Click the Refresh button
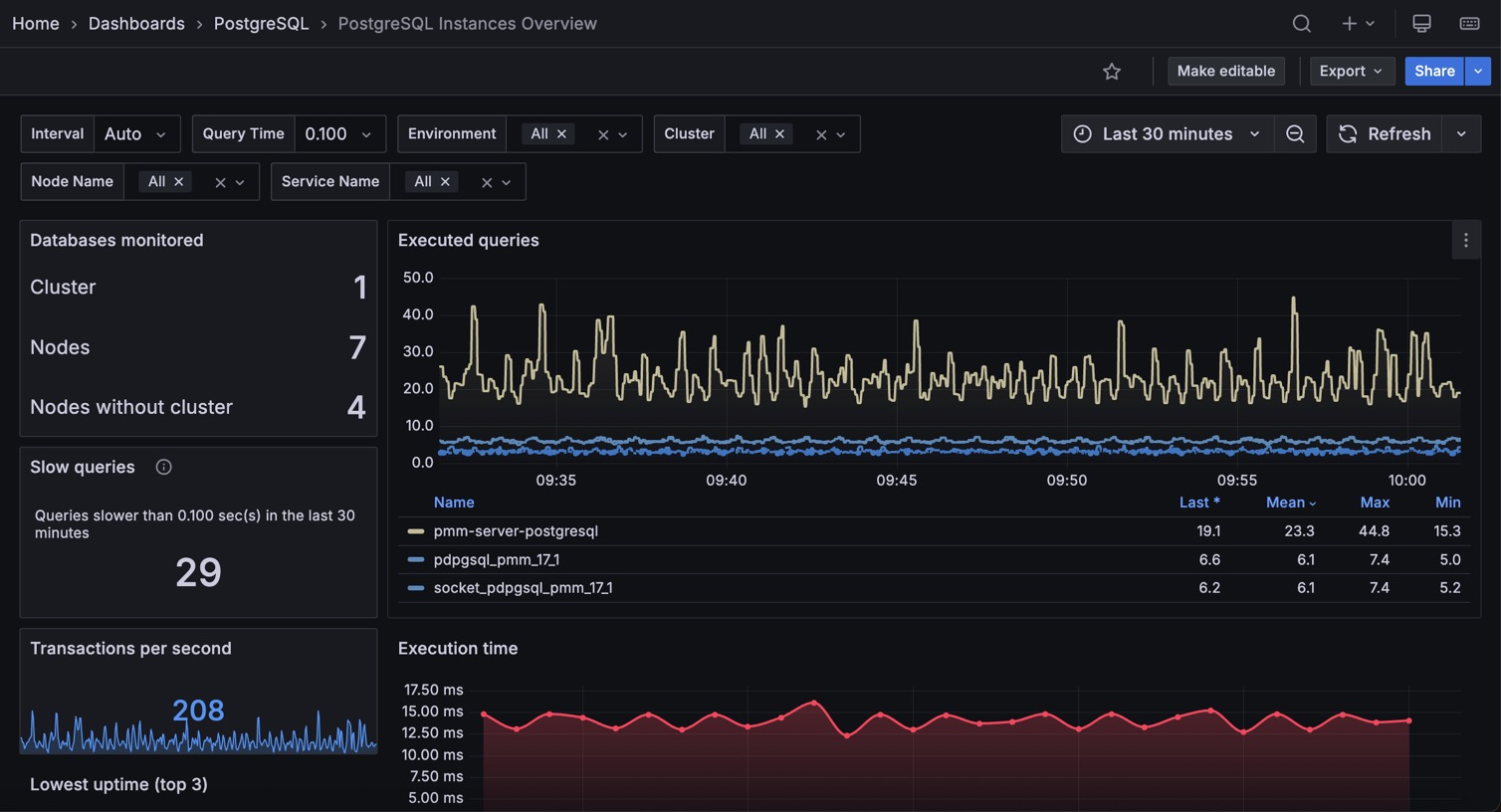 (1385, 134)
